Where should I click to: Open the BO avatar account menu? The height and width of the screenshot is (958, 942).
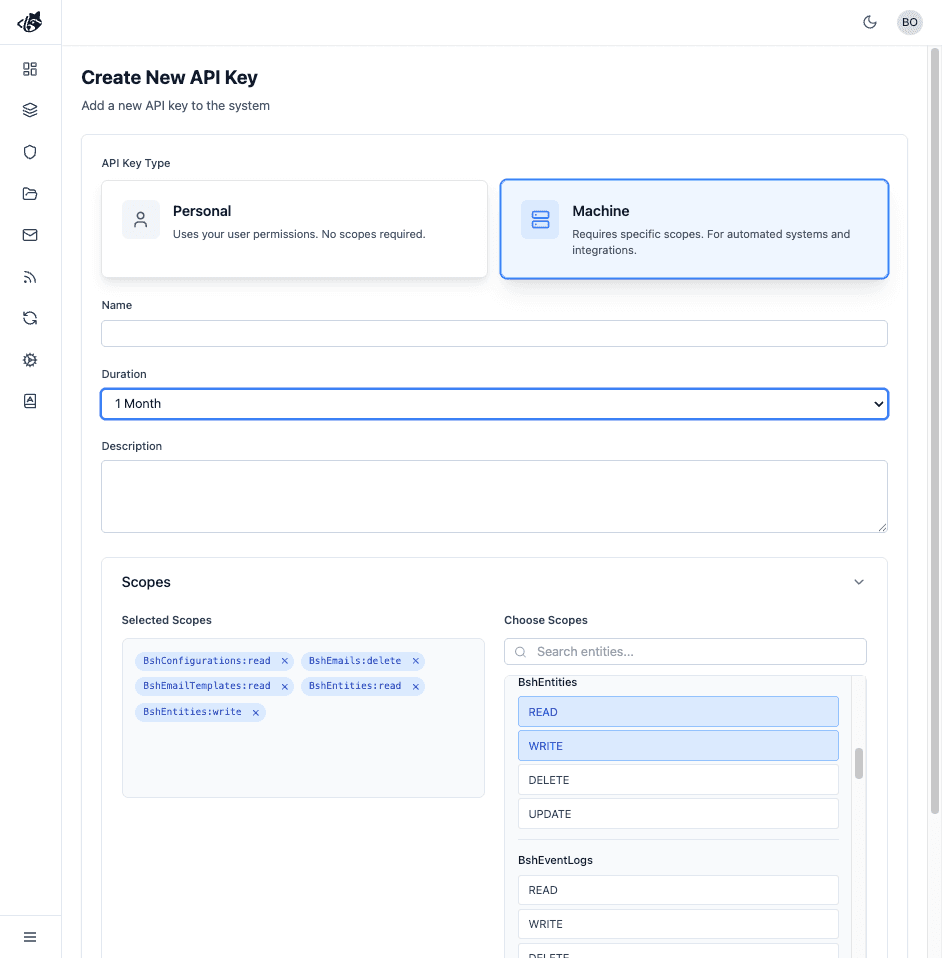(x=909, y=22)
